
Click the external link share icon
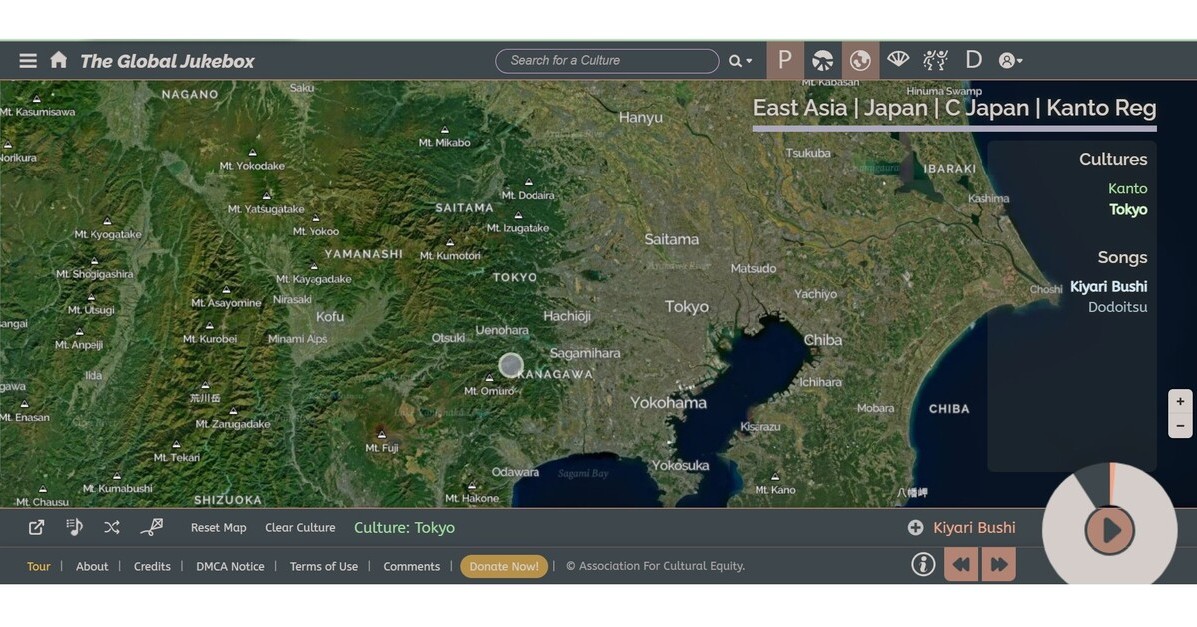(36, 527)
